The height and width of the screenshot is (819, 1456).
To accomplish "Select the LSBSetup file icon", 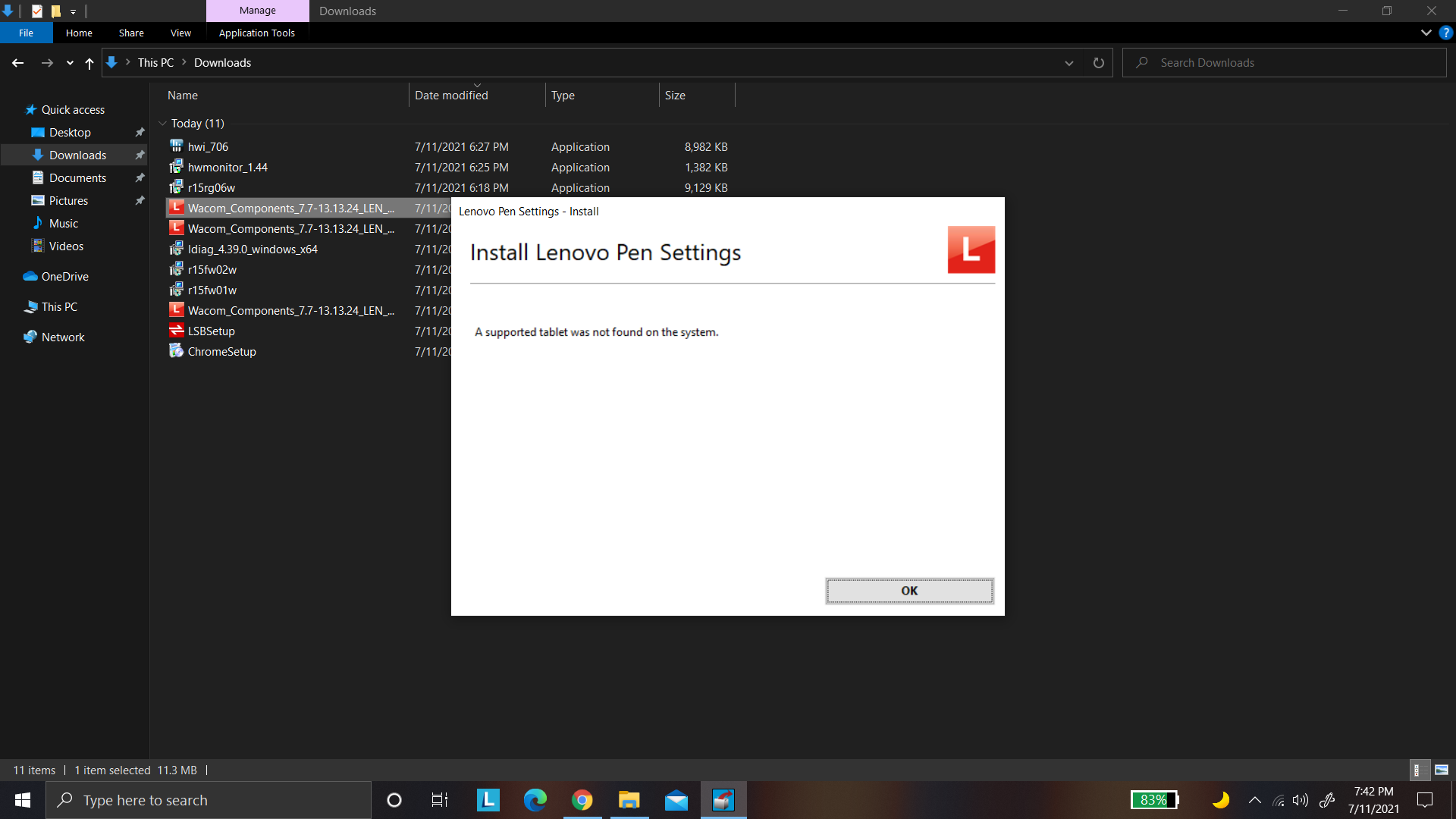I will coord(176,330).
